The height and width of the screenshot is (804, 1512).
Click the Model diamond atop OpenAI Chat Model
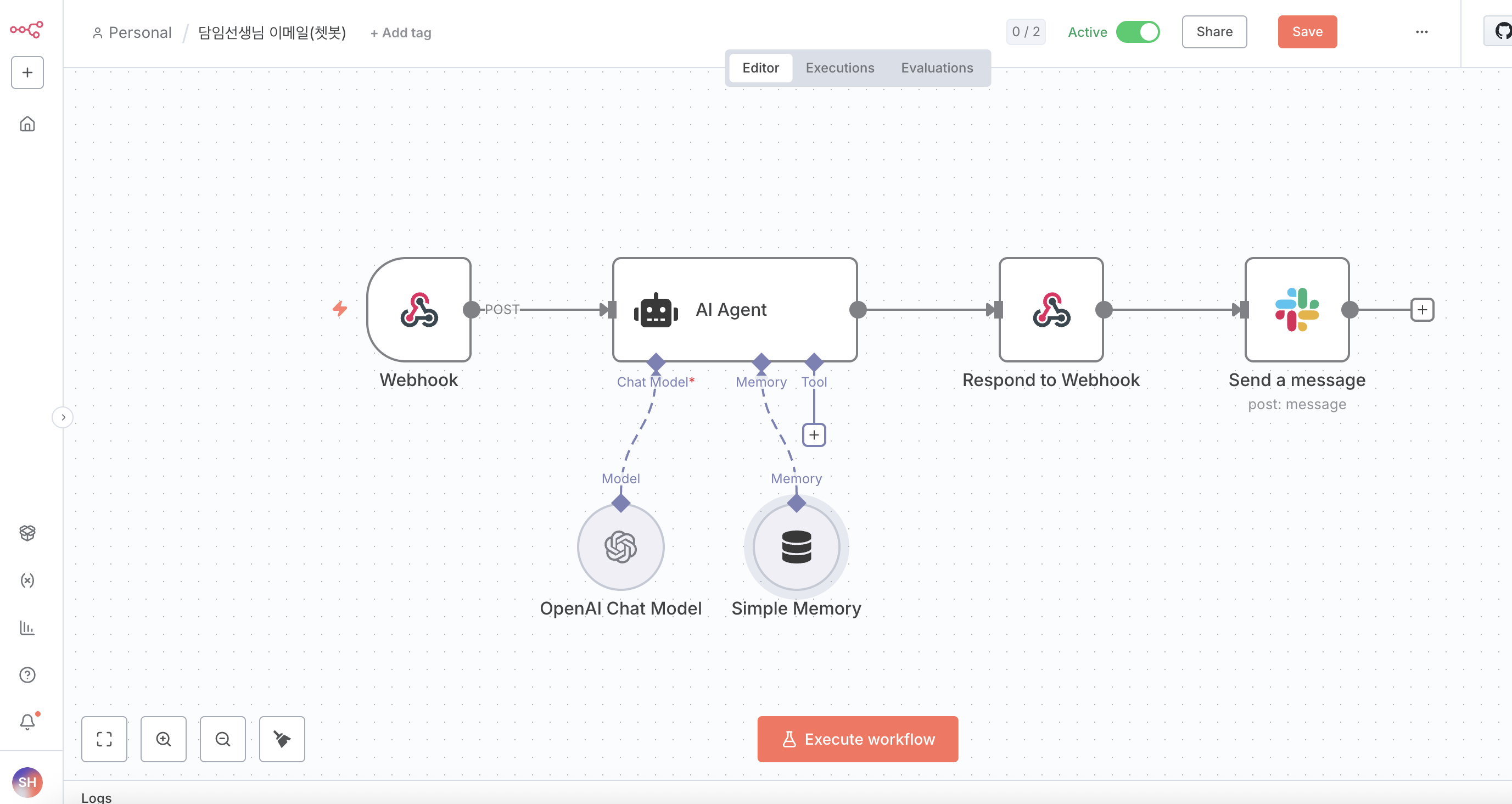[x=621, y=503]
